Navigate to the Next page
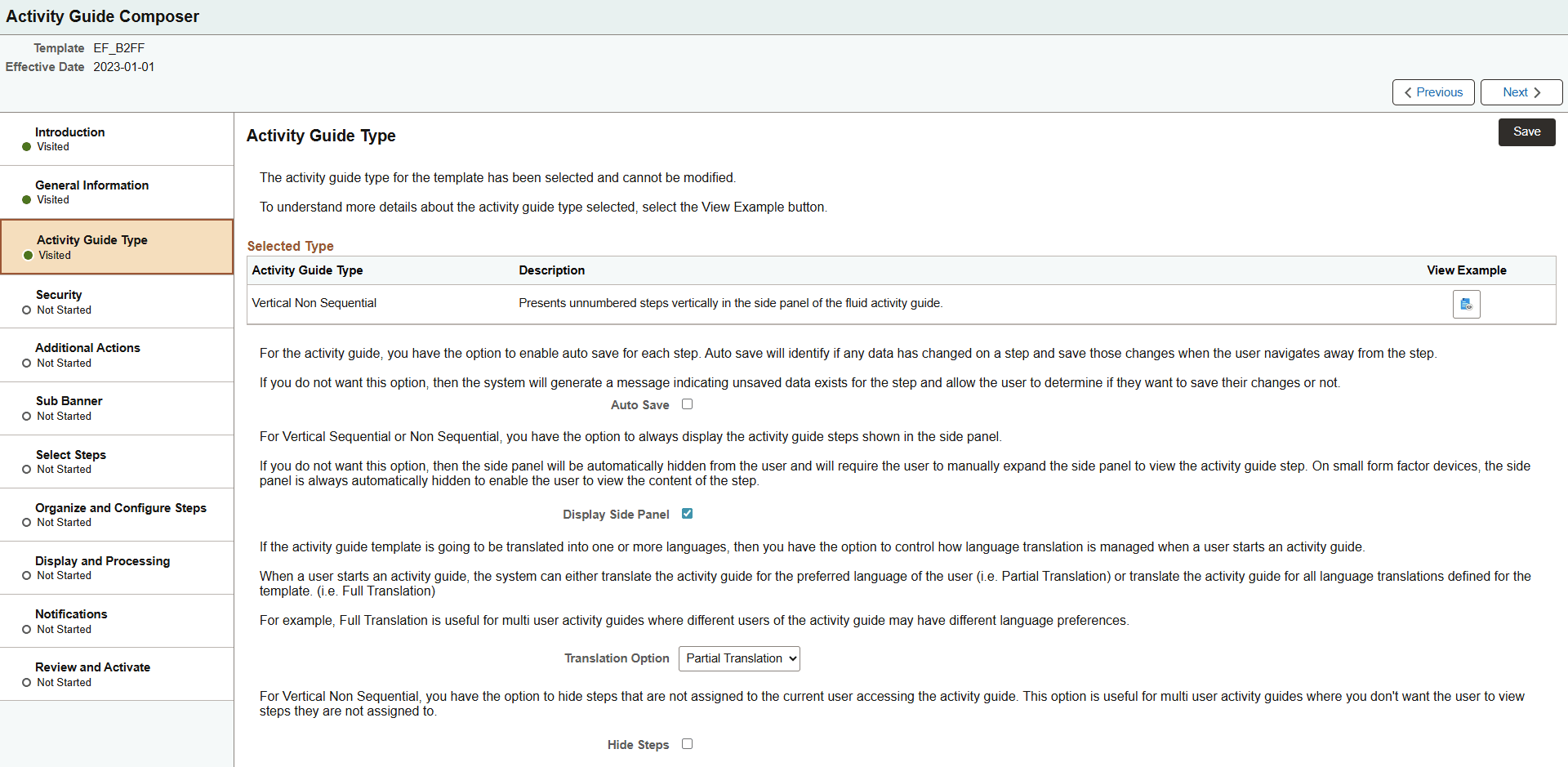1568x767 pixels. pyautogui.click(x=1521, y=91)
